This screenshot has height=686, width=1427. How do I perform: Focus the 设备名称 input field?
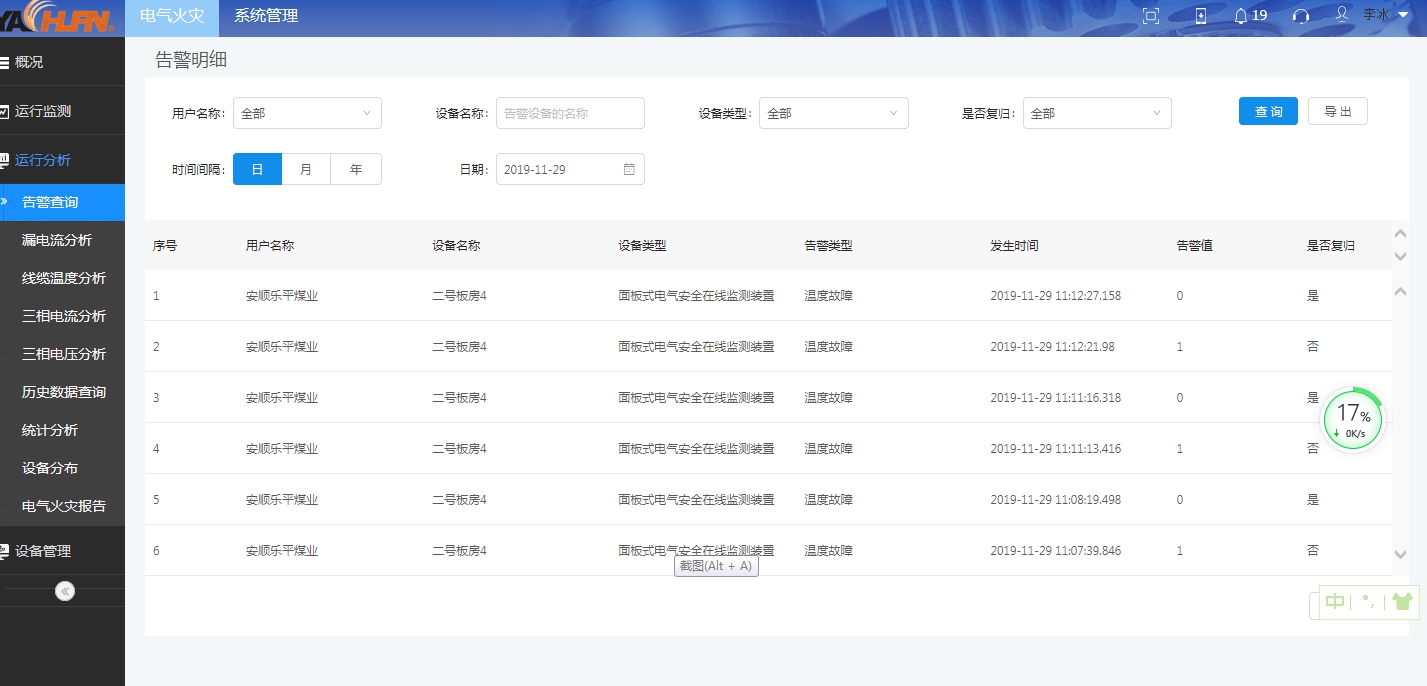[x=570, y=113]
